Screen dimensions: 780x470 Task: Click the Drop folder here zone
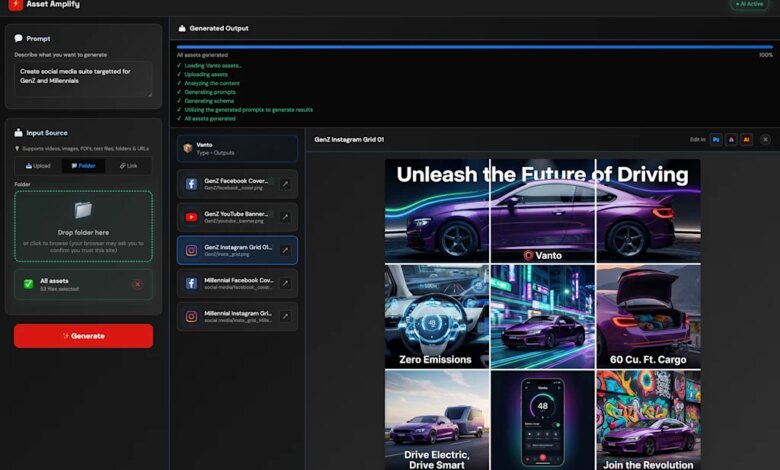point(84,226)
